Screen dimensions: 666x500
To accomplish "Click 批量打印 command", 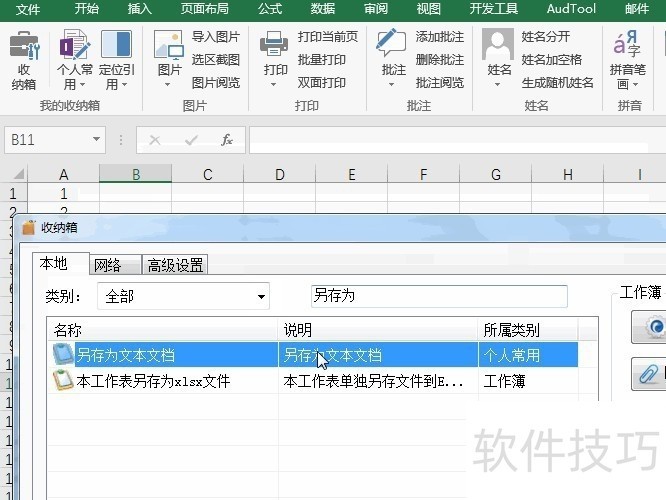I will coord(322,60).
